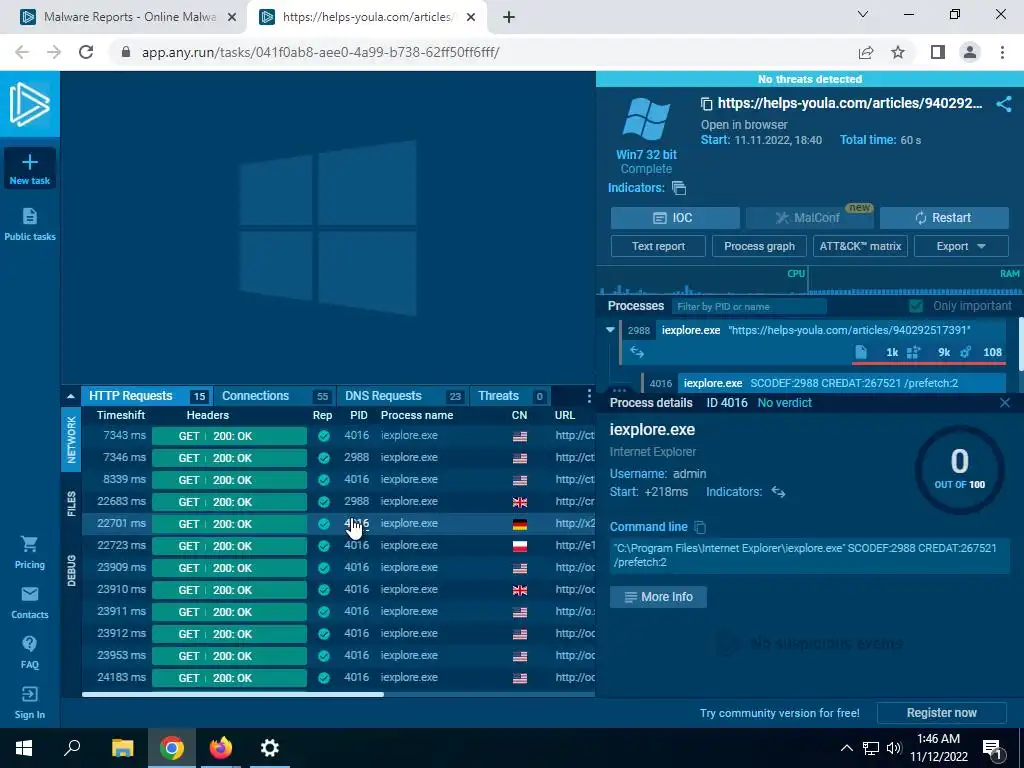Open the FAQ question mark icon
This screenshot has height=768, width=1024.
click(x=29, y=644)
